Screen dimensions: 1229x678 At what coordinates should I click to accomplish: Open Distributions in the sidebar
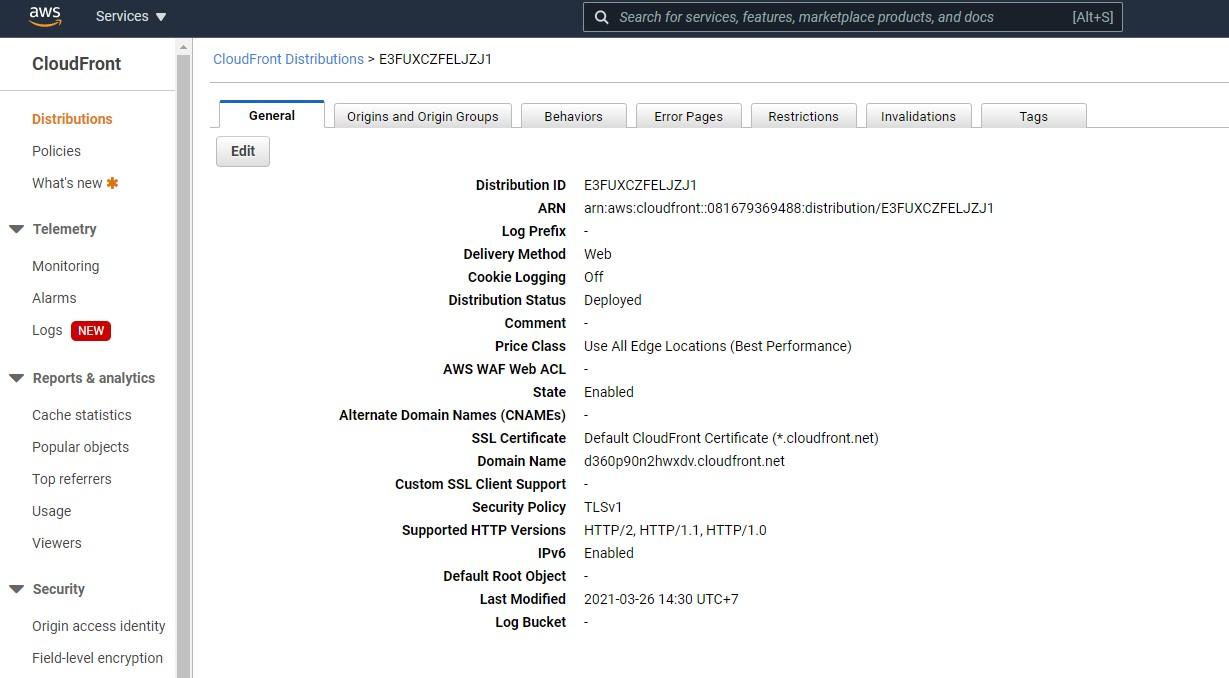tap(72, 119)
